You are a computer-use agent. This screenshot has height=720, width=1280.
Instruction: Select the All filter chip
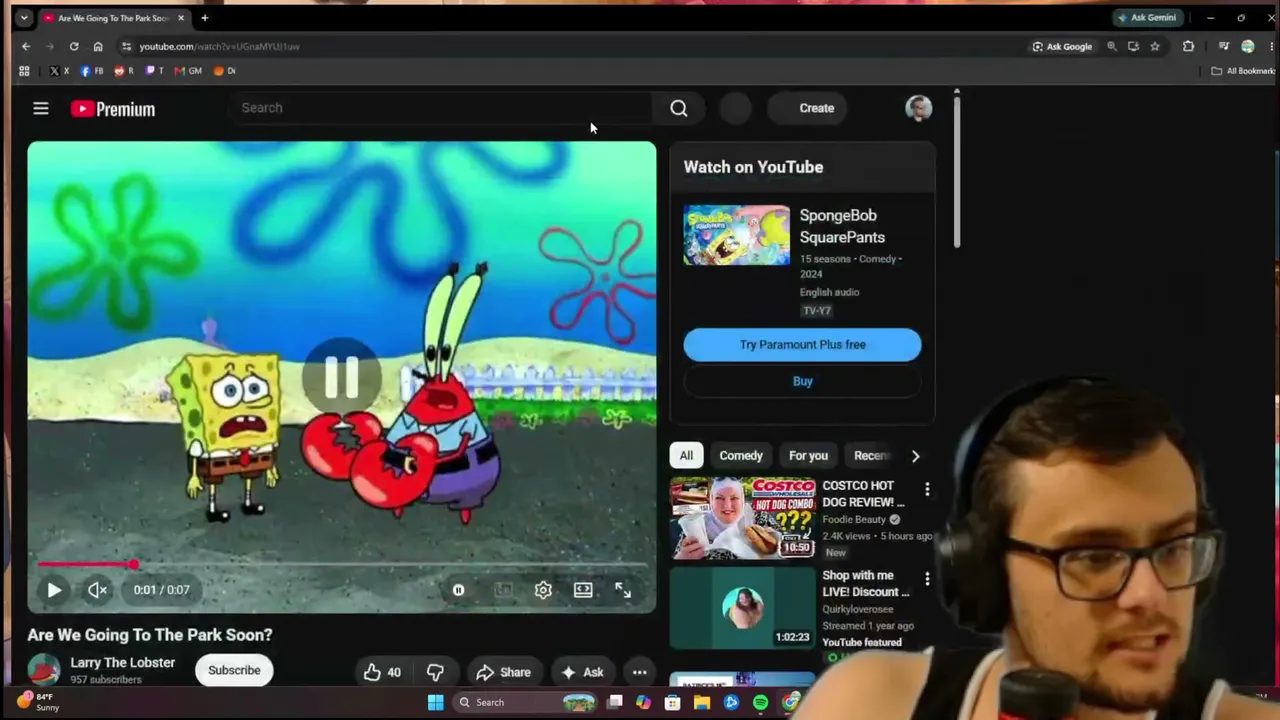coord(686,456)
